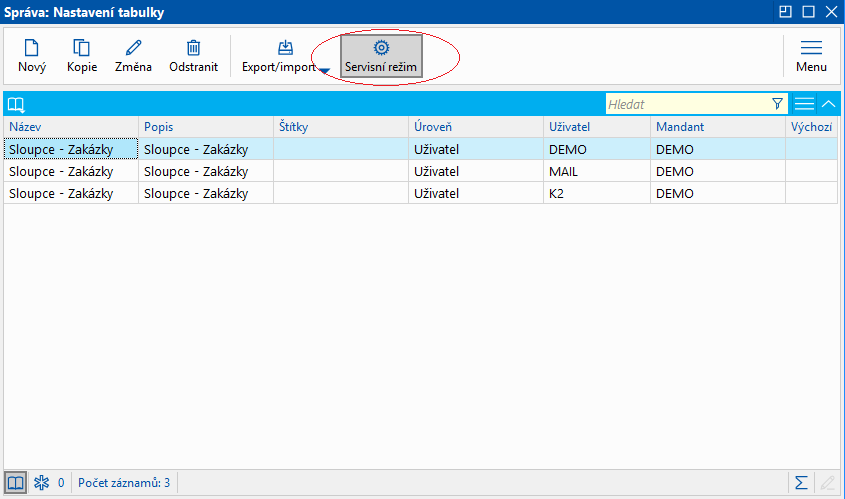Click Popis cell in MAIL row
Viewport: 845px width, 499px height.
point(206,171)
